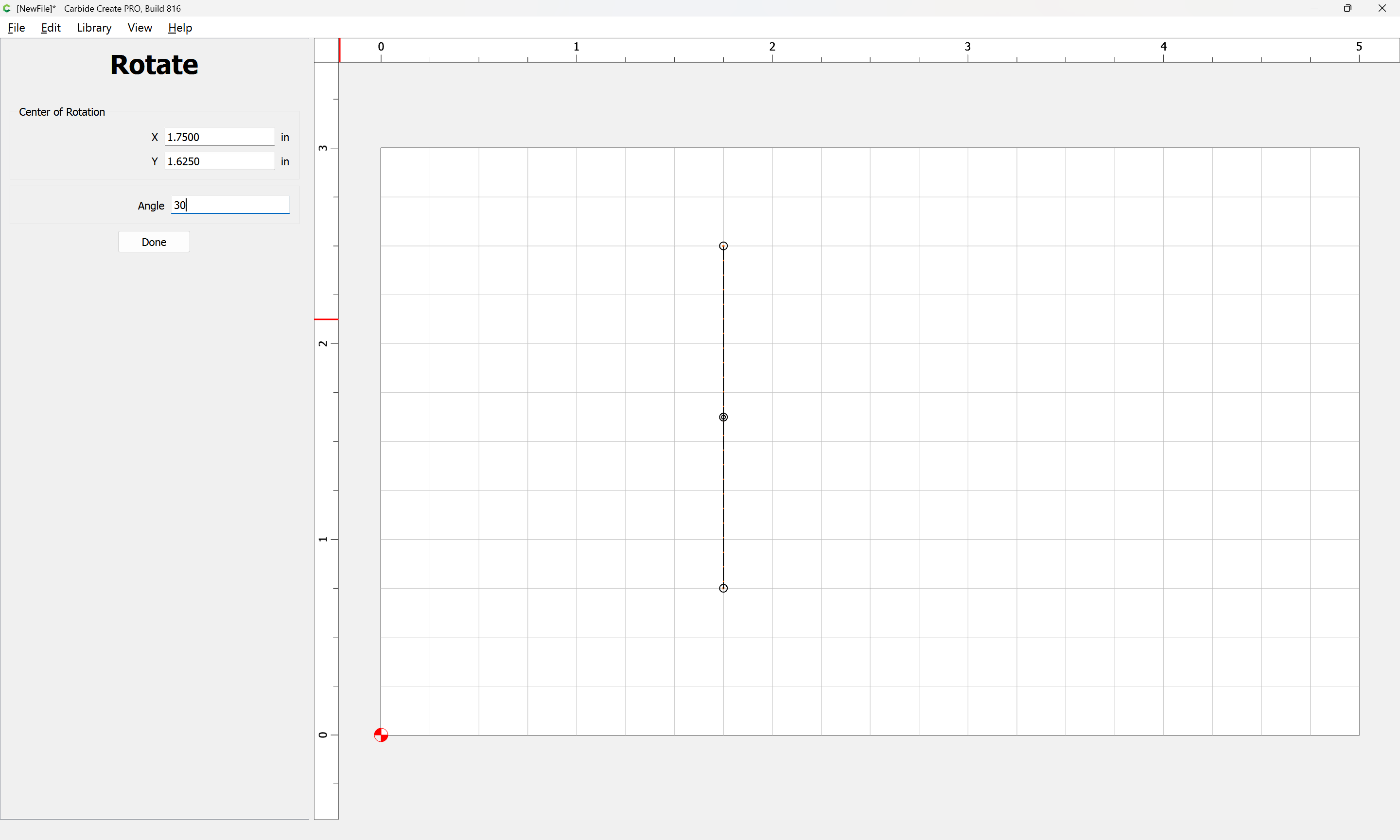
Task: Open the Edit menu
Action: pyautogui.click(x=51, y=28)
